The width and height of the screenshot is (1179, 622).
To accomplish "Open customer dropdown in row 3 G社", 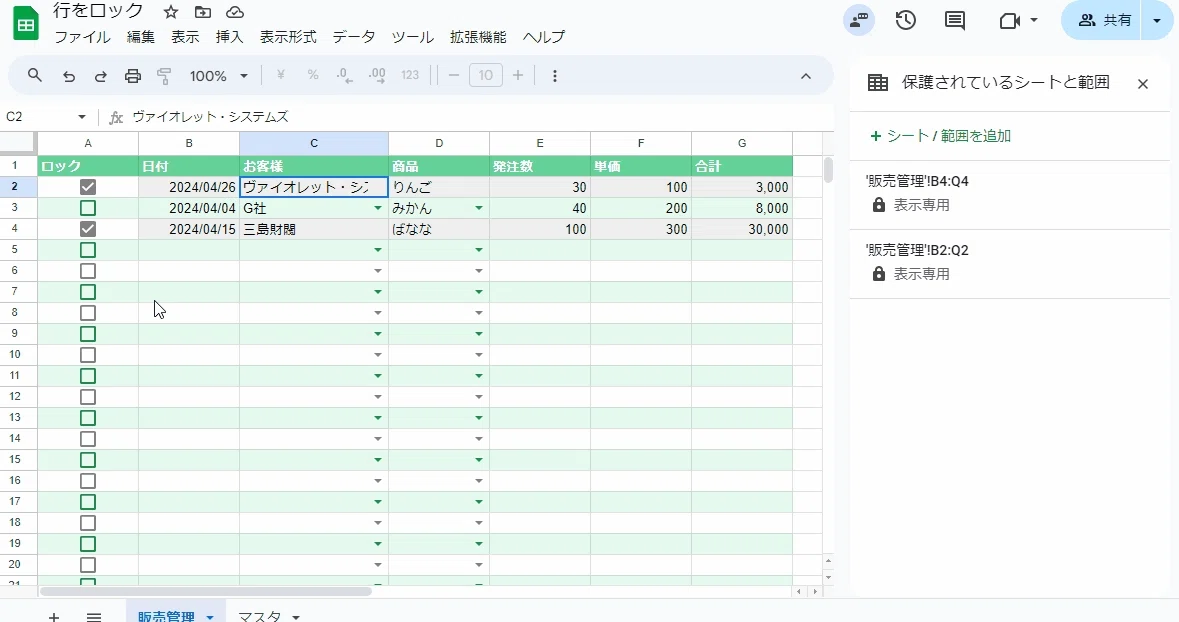I will click(377, 208).
